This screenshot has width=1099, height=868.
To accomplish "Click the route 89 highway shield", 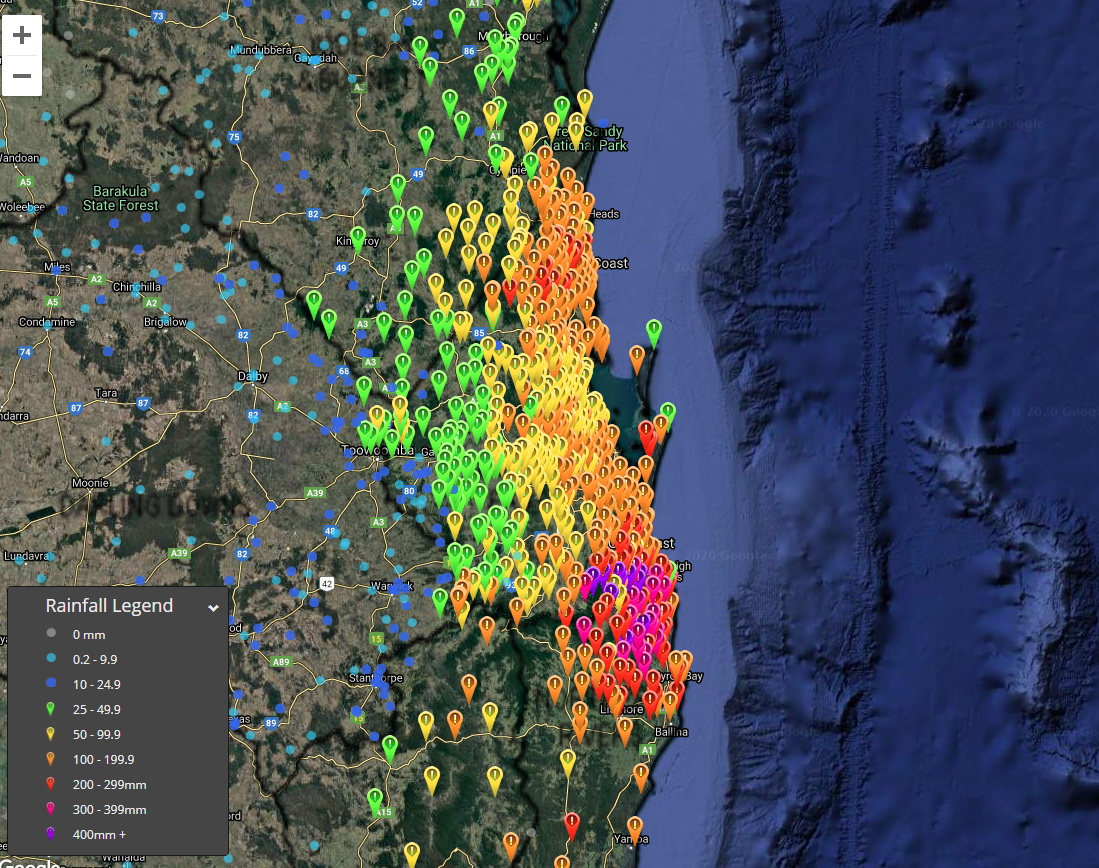I will (x=271, y=723).
